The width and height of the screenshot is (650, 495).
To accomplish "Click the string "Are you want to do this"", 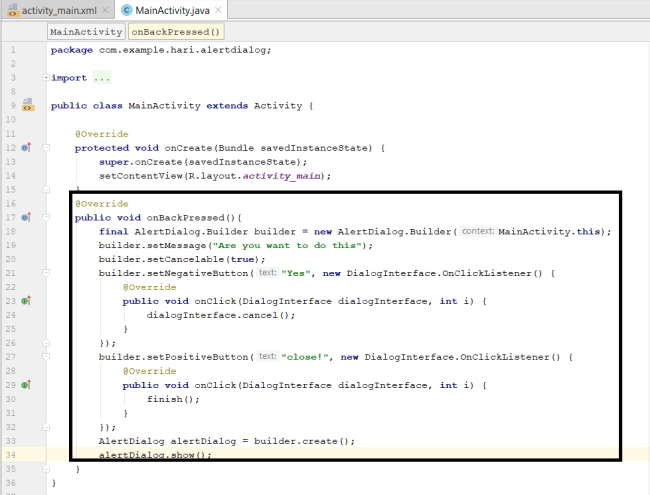I will (x=287, y=245).
